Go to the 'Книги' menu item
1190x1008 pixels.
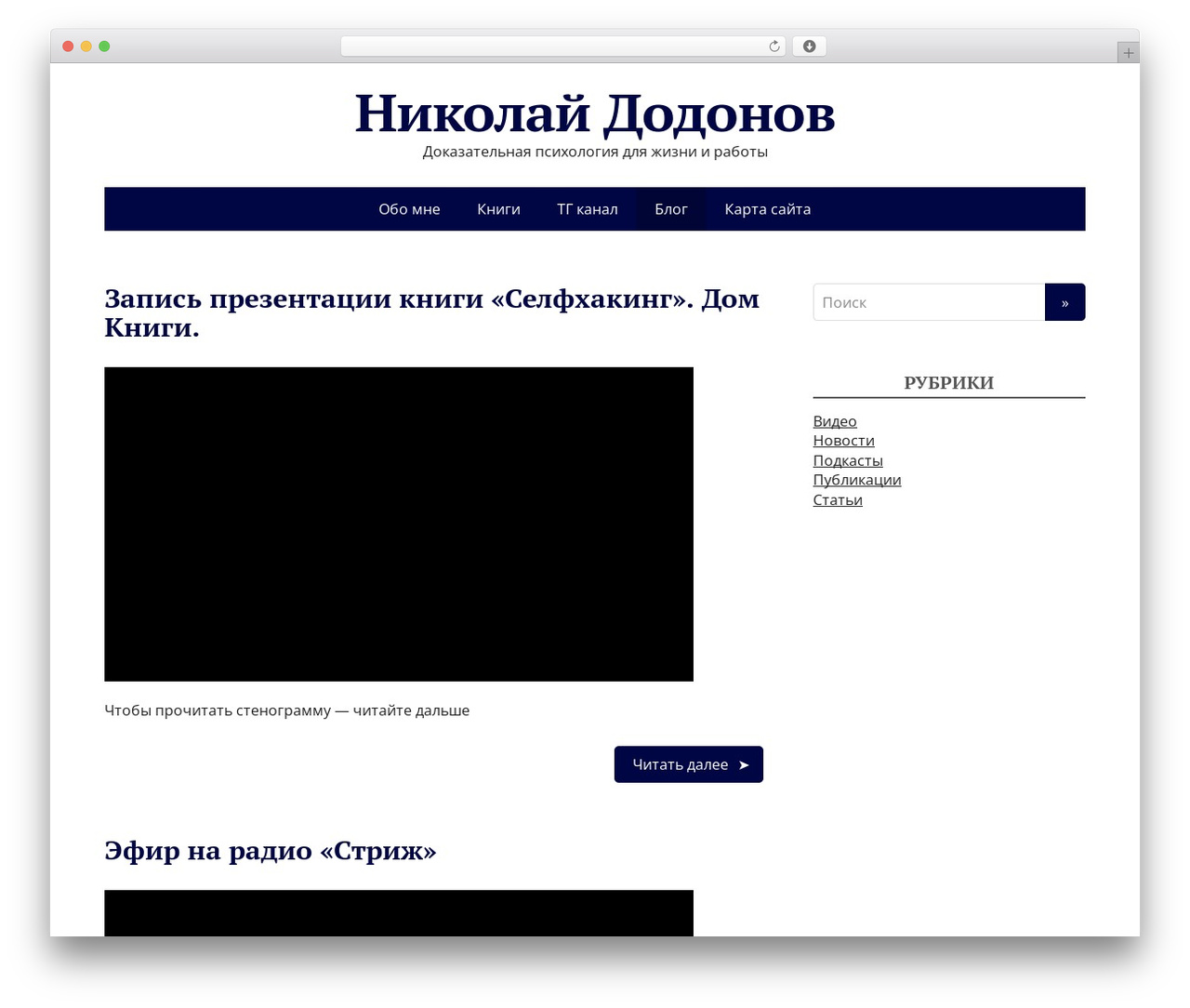498,209
